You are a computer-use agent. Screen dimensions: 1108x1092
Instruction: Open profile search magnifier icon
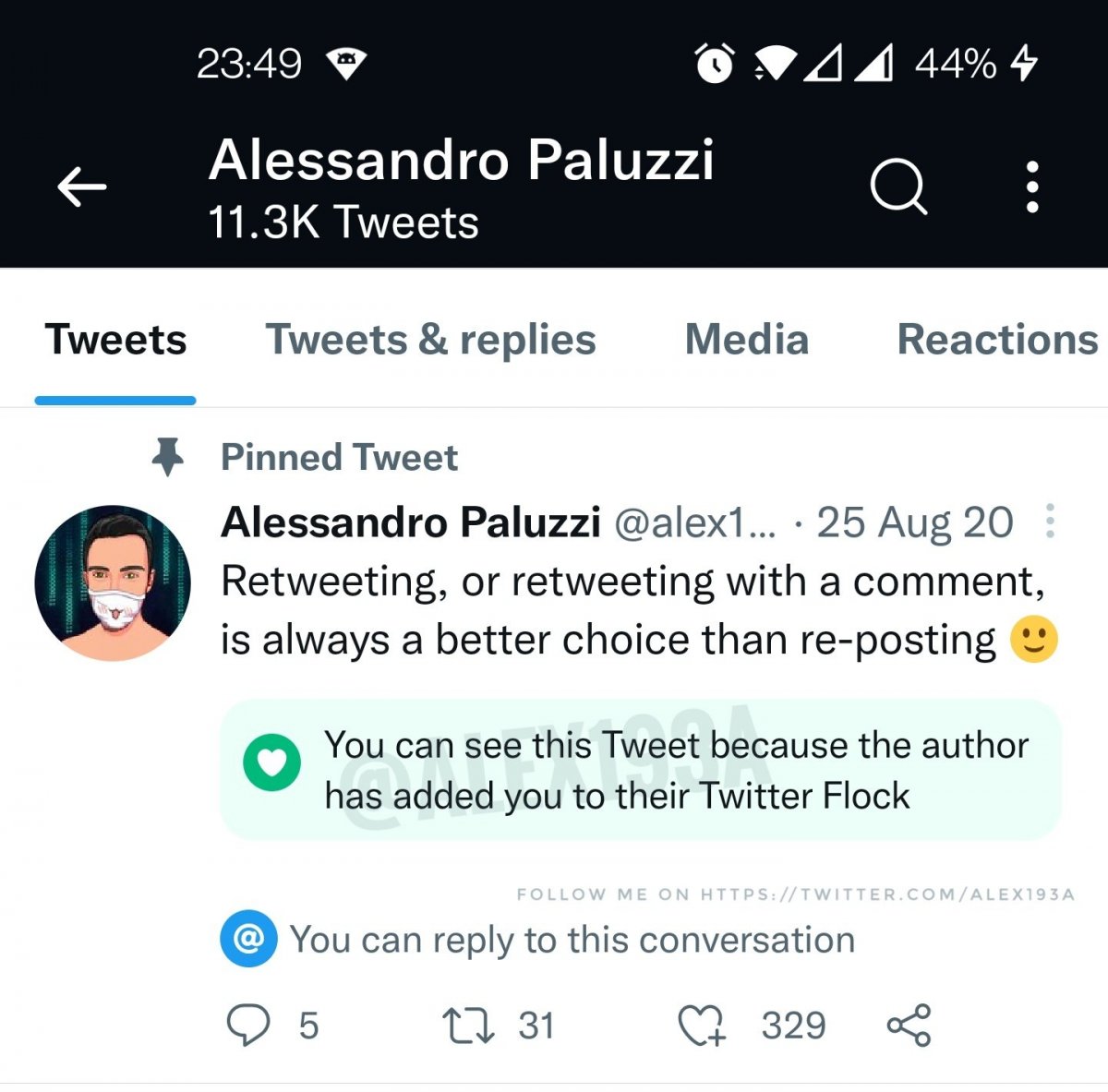[x=897, y=187]
